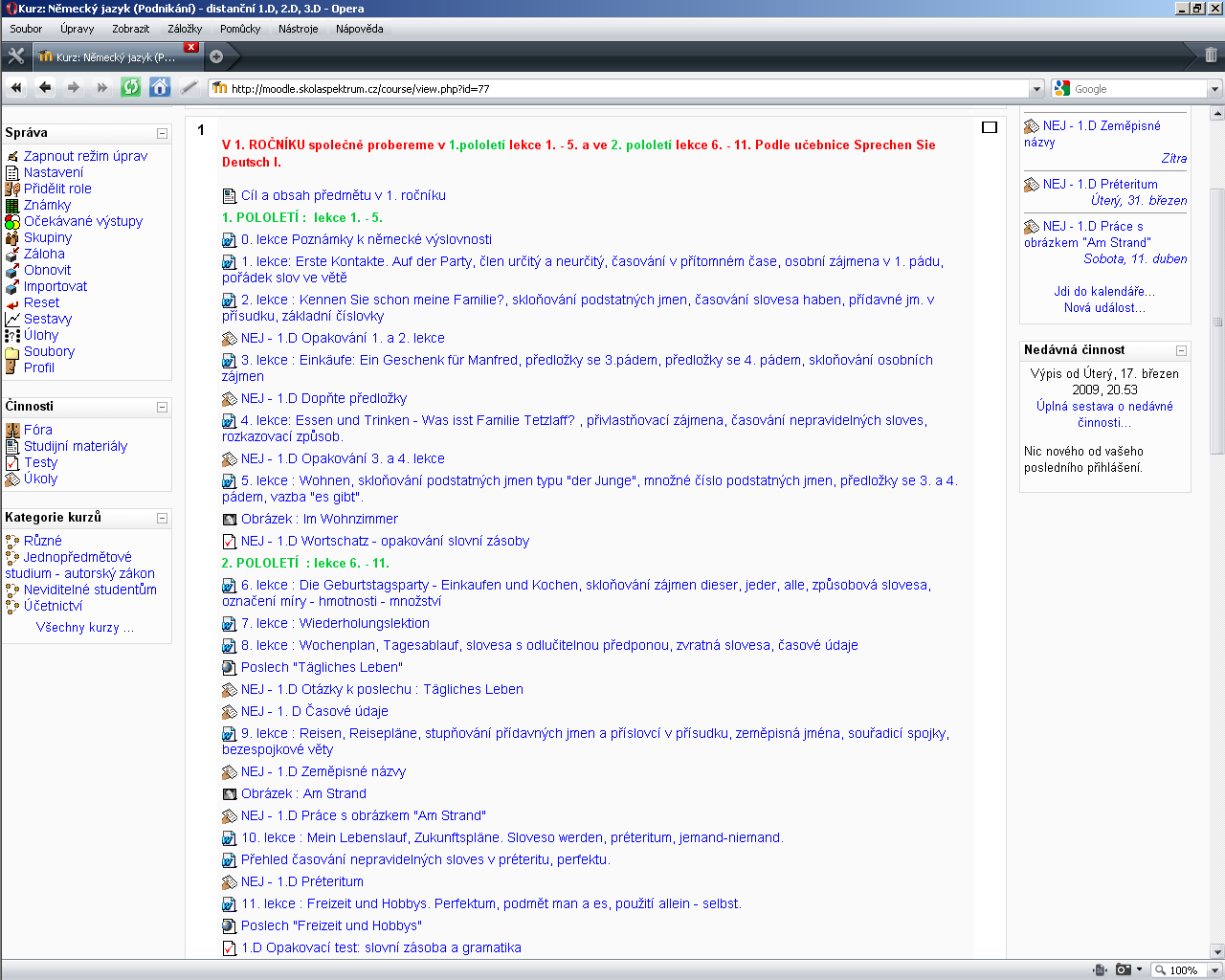The image size is (1225, 980).
Task: Open Studijní materiály link
Action: (x=76, y=446)
